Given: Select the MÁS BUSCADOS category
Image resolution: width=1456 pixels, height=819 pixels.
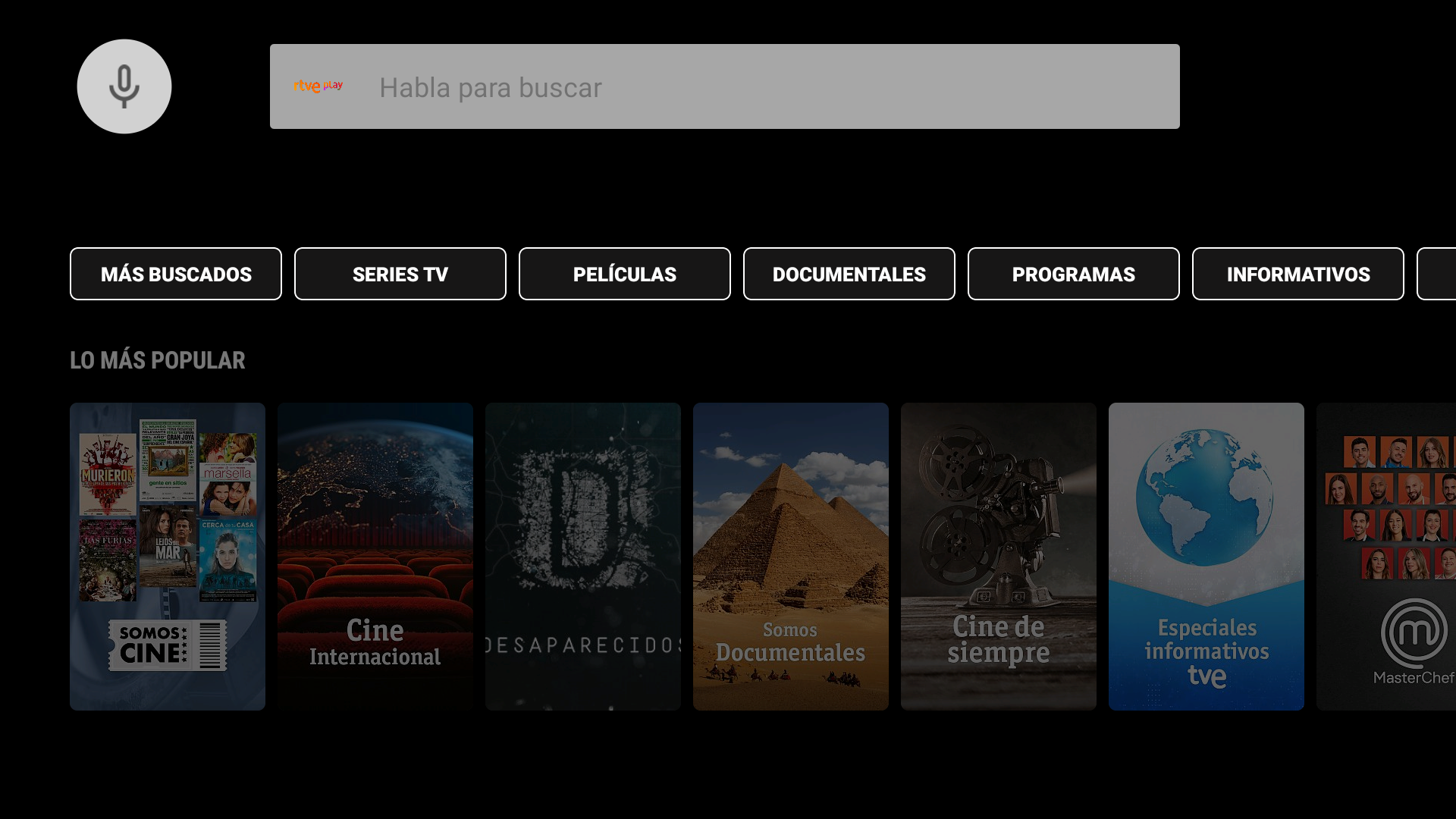Looking at the screenshot, I should pyautogui.click(x=176, y=274).
